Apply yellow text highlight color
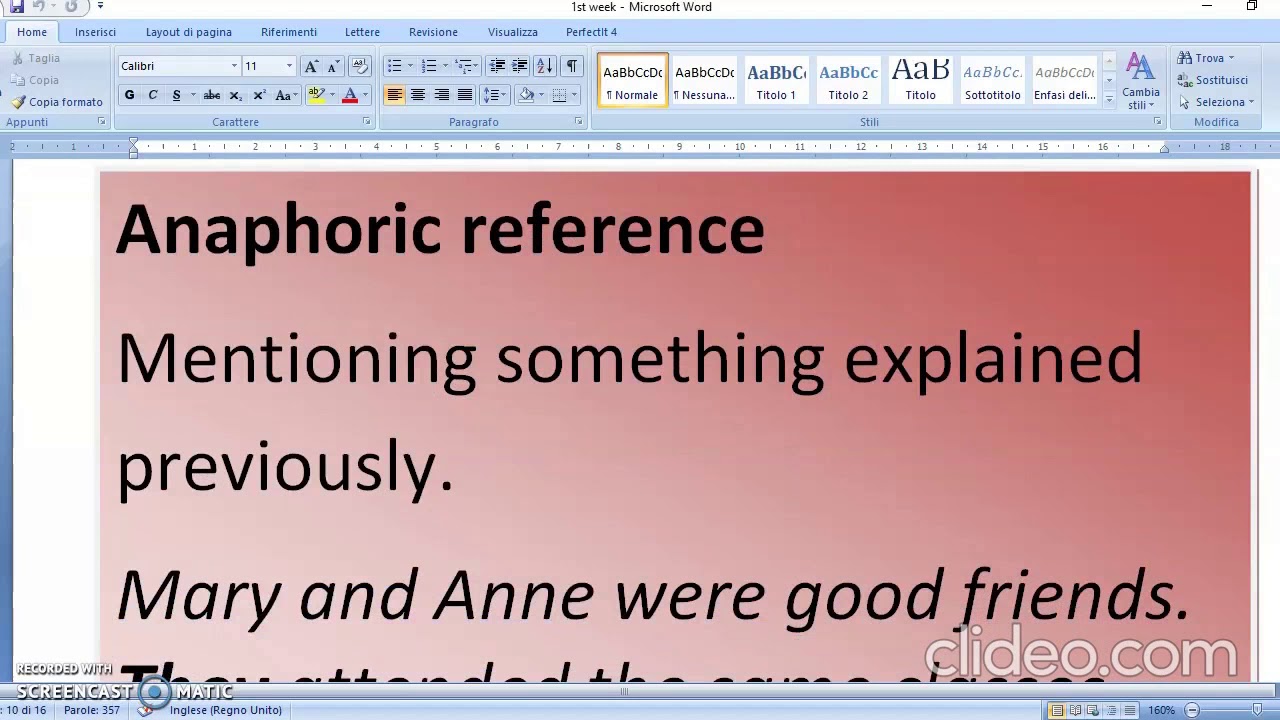Screen dimensions: 1280x720 tap(316, 95)
